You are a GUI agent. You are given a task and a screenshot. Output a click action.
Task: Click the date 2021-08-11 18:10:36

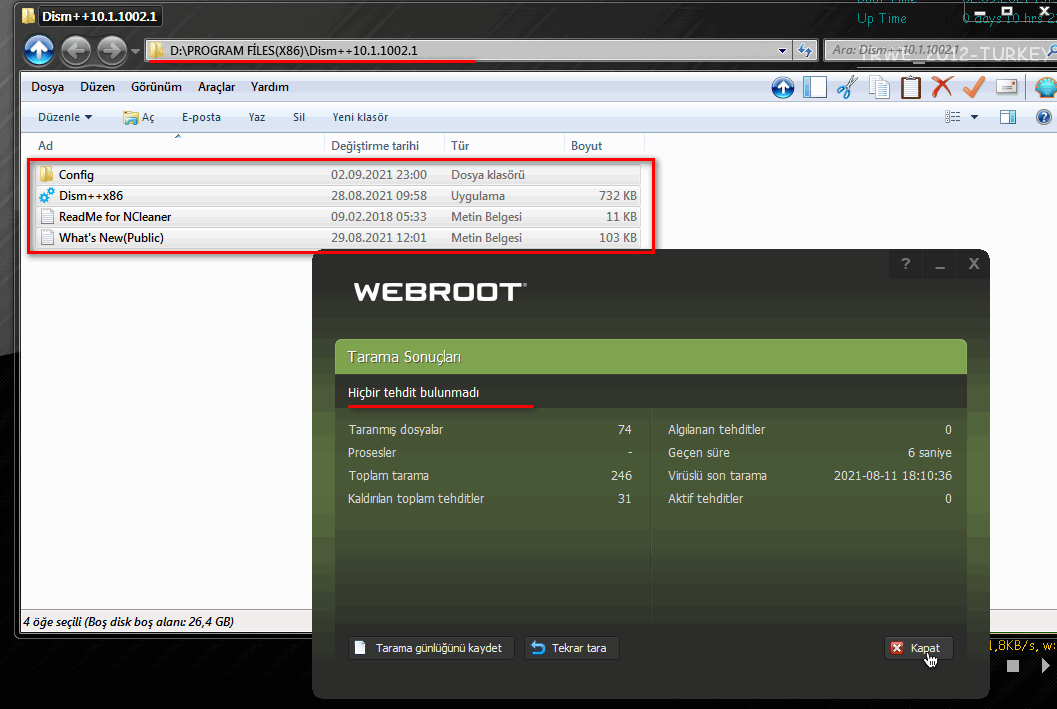[893, 476]
